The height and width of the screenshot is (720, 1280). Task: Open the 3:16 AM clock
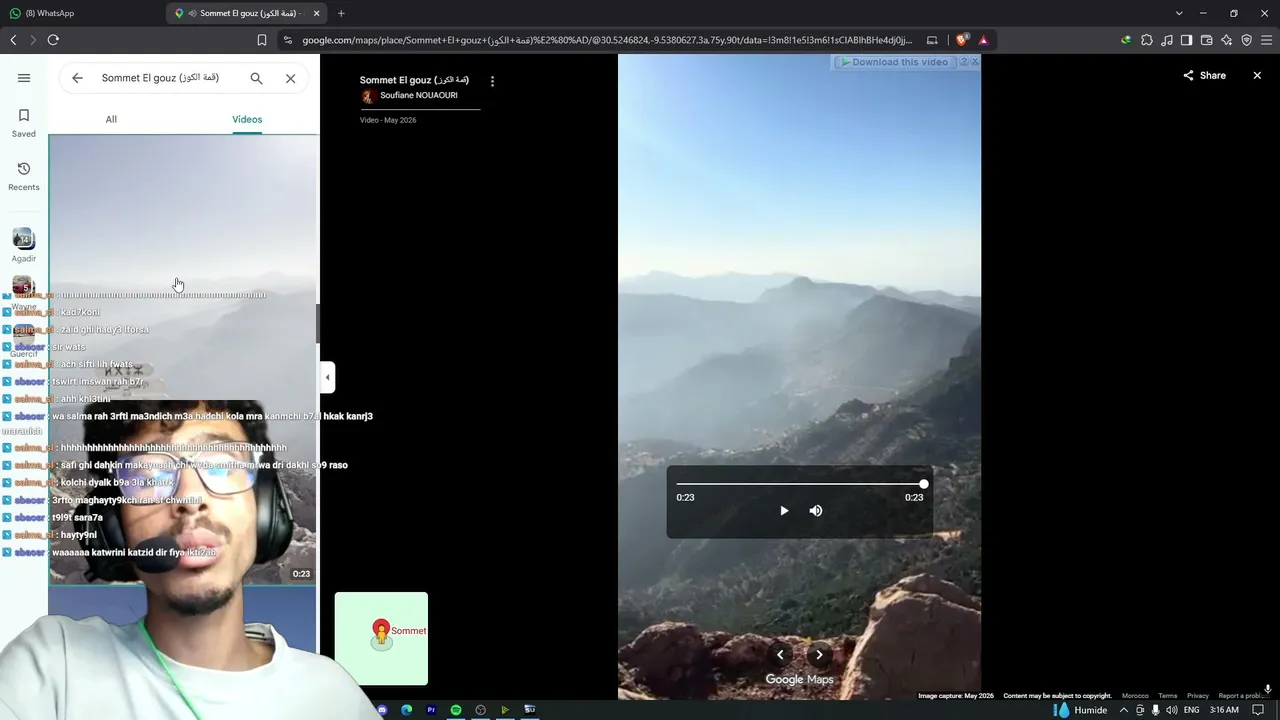pyautogui.click(x=1224, y=710)
